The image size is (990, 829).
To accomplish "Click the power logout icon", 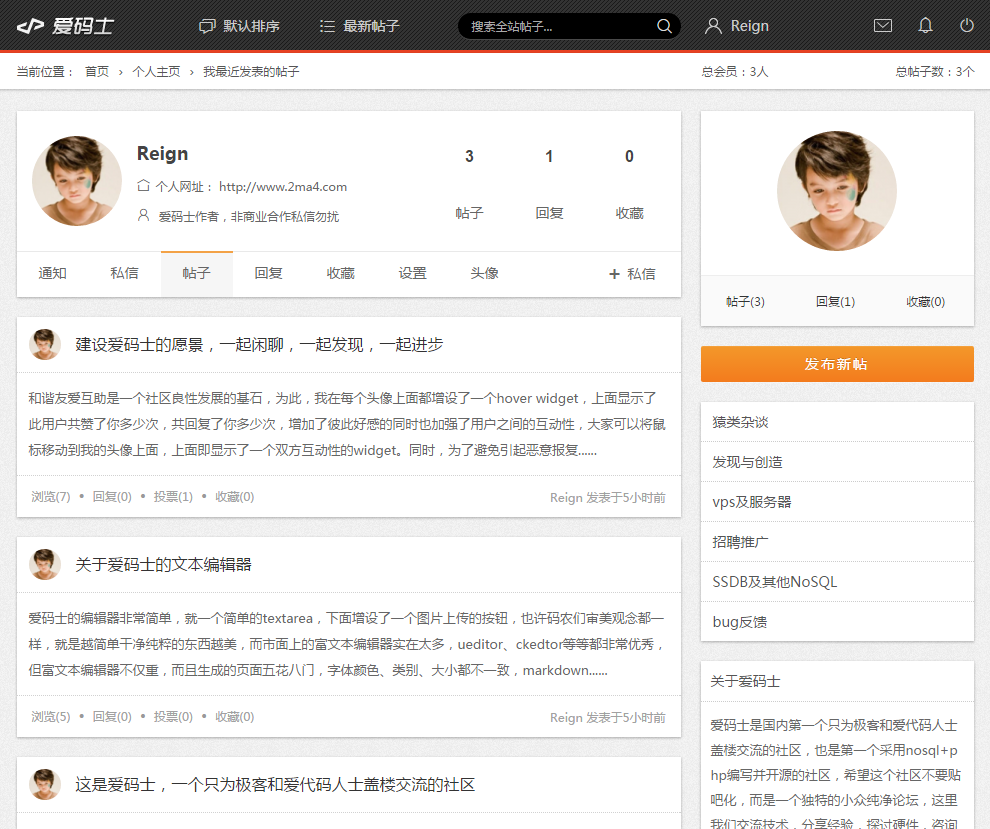I will point(966,26).
